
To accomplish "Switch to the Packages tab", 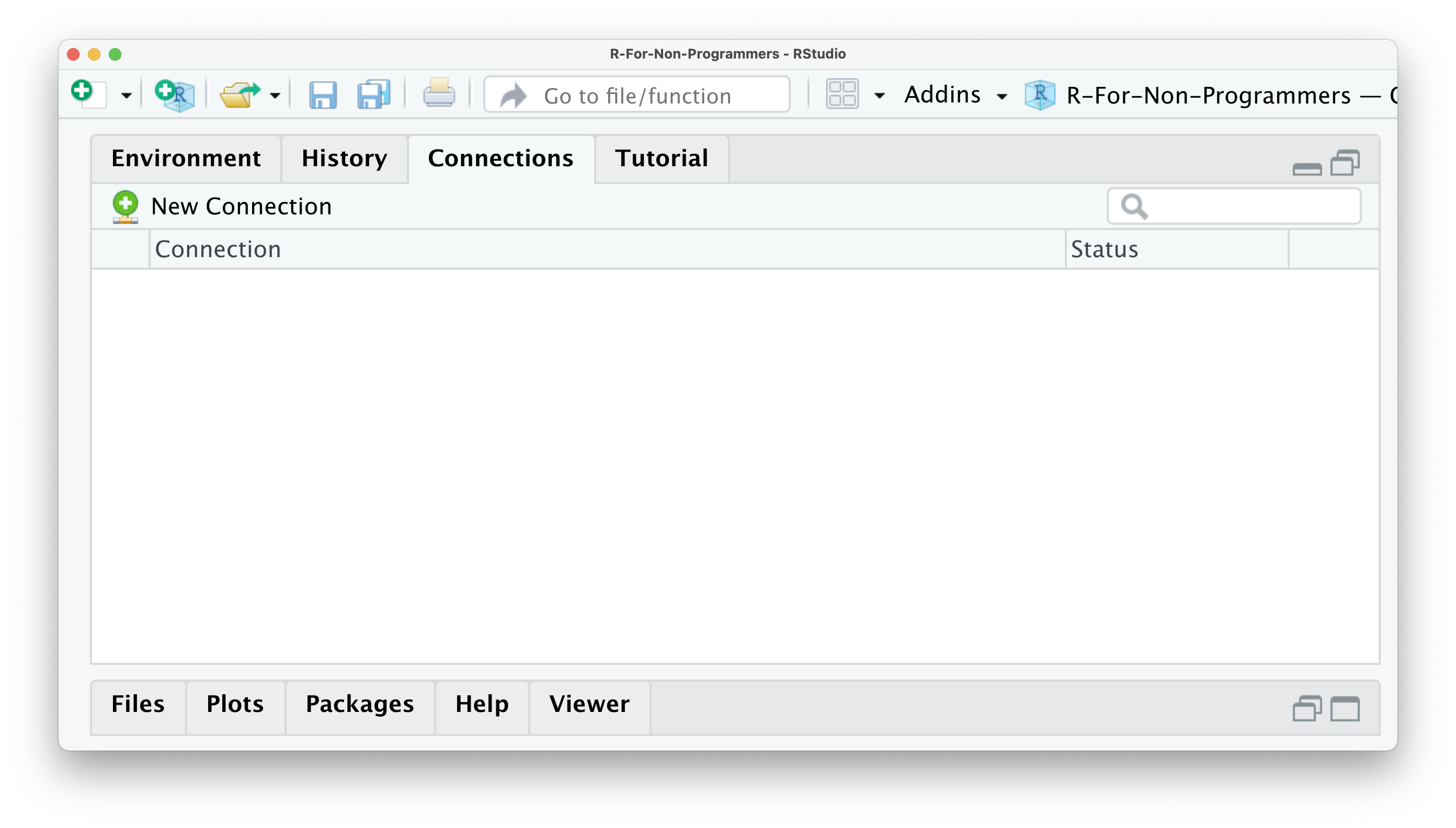I will (360, 704).
